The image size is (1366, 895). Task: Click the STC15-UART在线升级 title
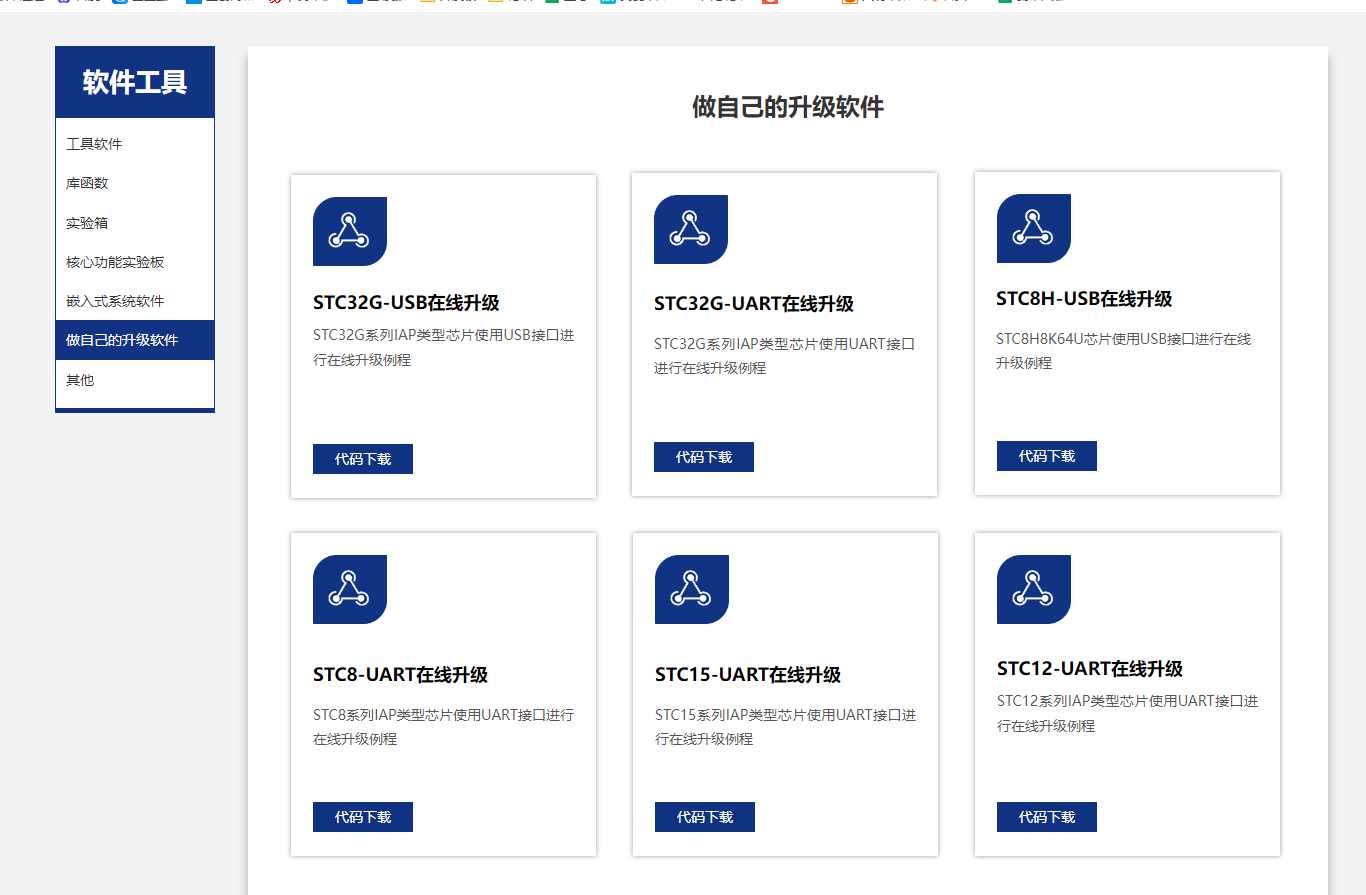click(x=748, y=675)
